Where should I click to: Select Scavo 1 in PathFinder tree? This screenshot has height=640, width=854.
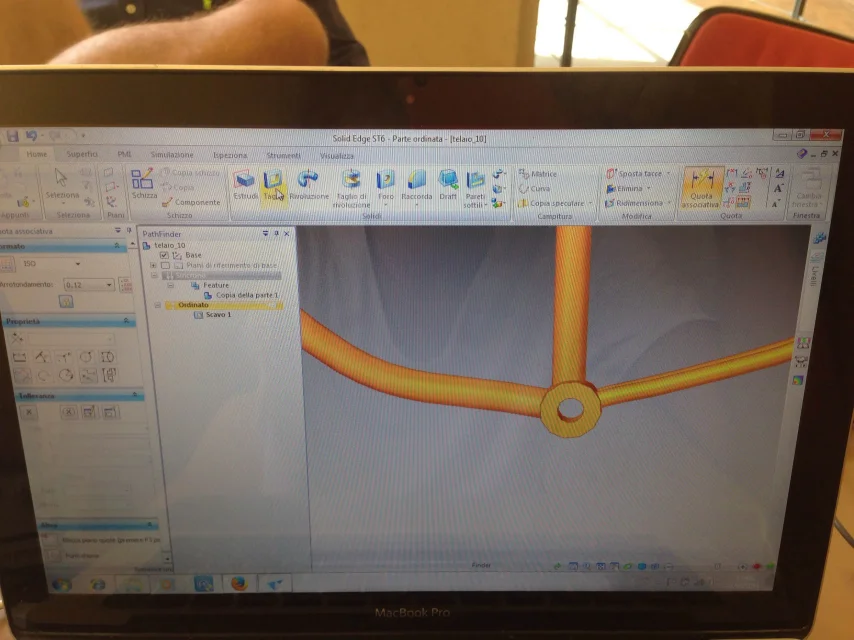218,315
